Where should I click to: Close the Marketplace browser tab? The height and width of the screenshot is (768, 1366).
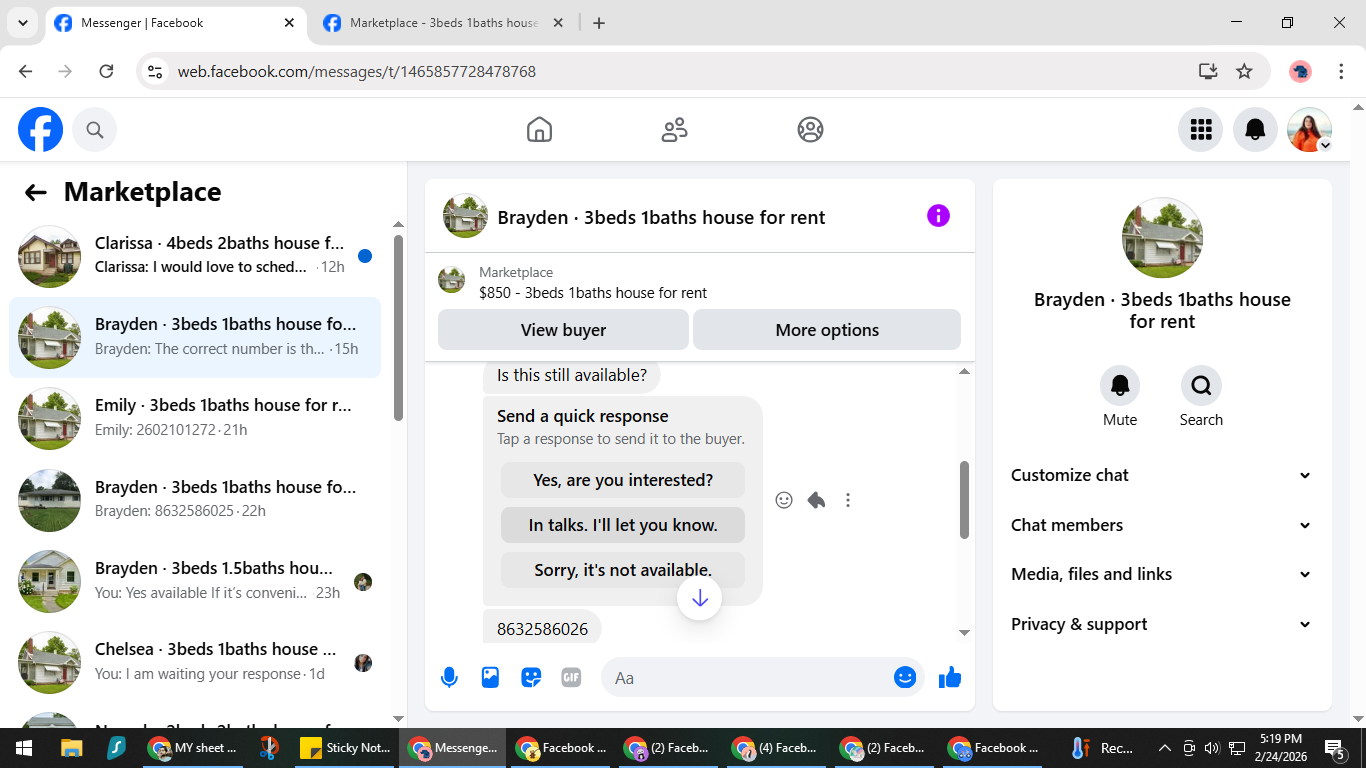coord(558,23)
